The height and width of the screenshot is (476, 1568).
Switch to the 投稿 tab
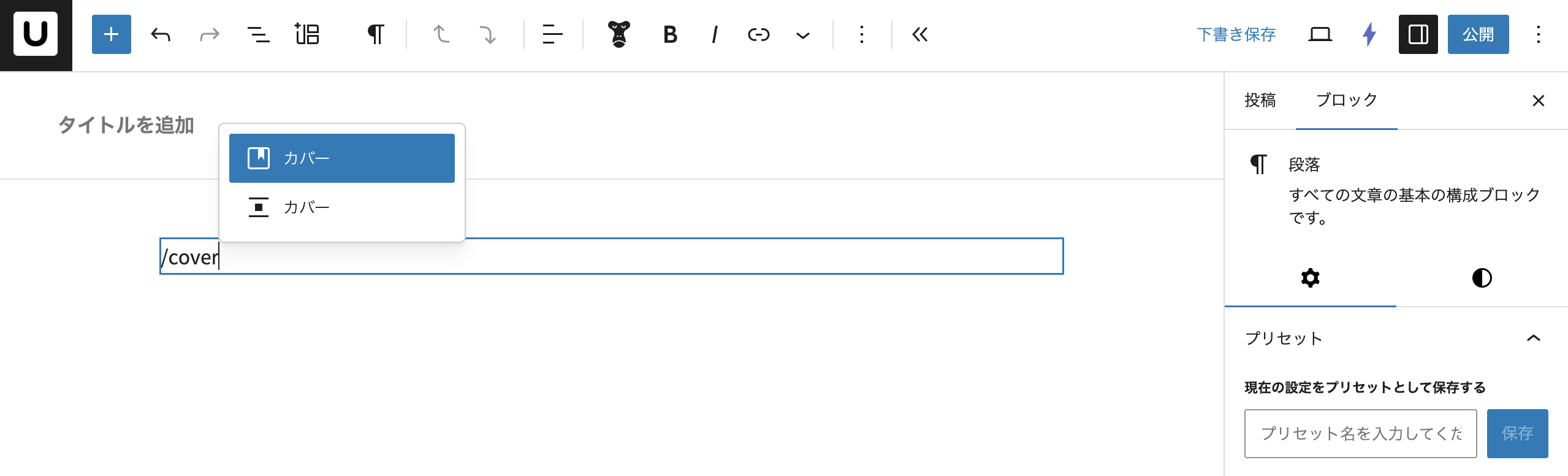(1260, 100)
